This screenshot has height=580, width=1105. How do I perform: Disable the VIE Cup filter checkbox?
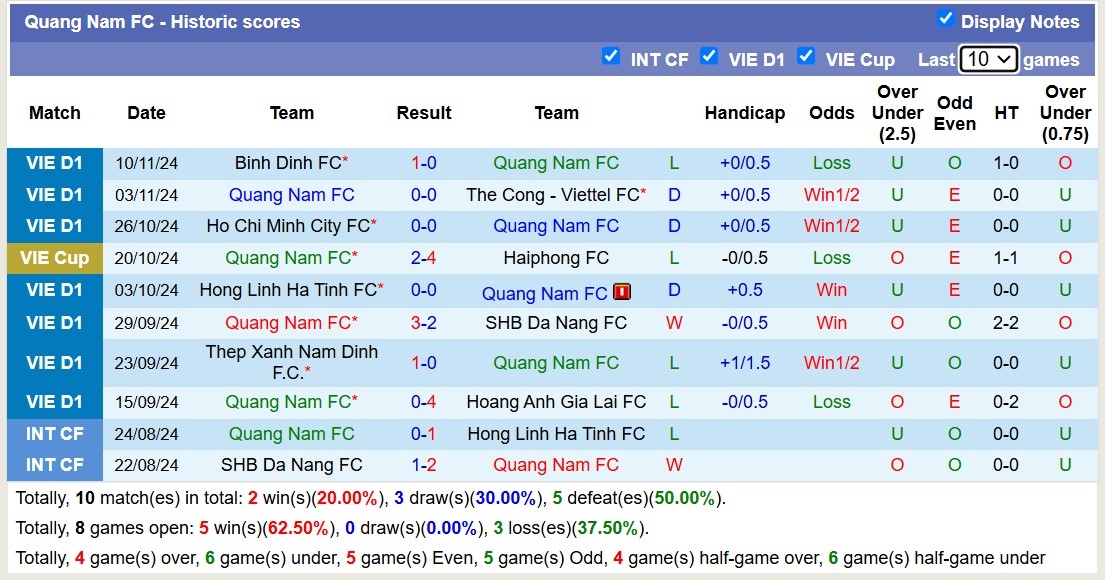[x=806, y=57]
